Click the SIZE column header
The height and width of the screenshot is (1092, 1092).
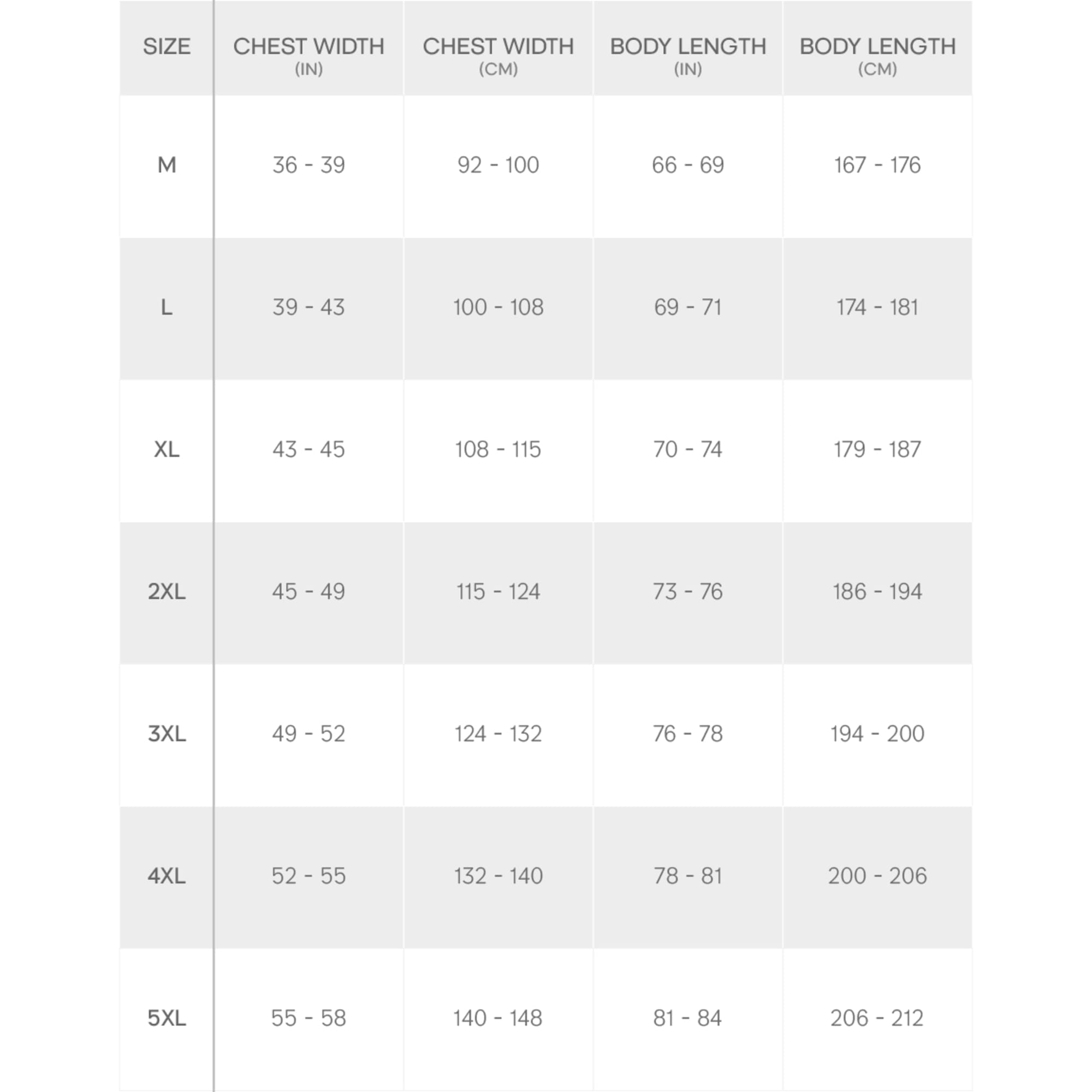tap(167, 47)
